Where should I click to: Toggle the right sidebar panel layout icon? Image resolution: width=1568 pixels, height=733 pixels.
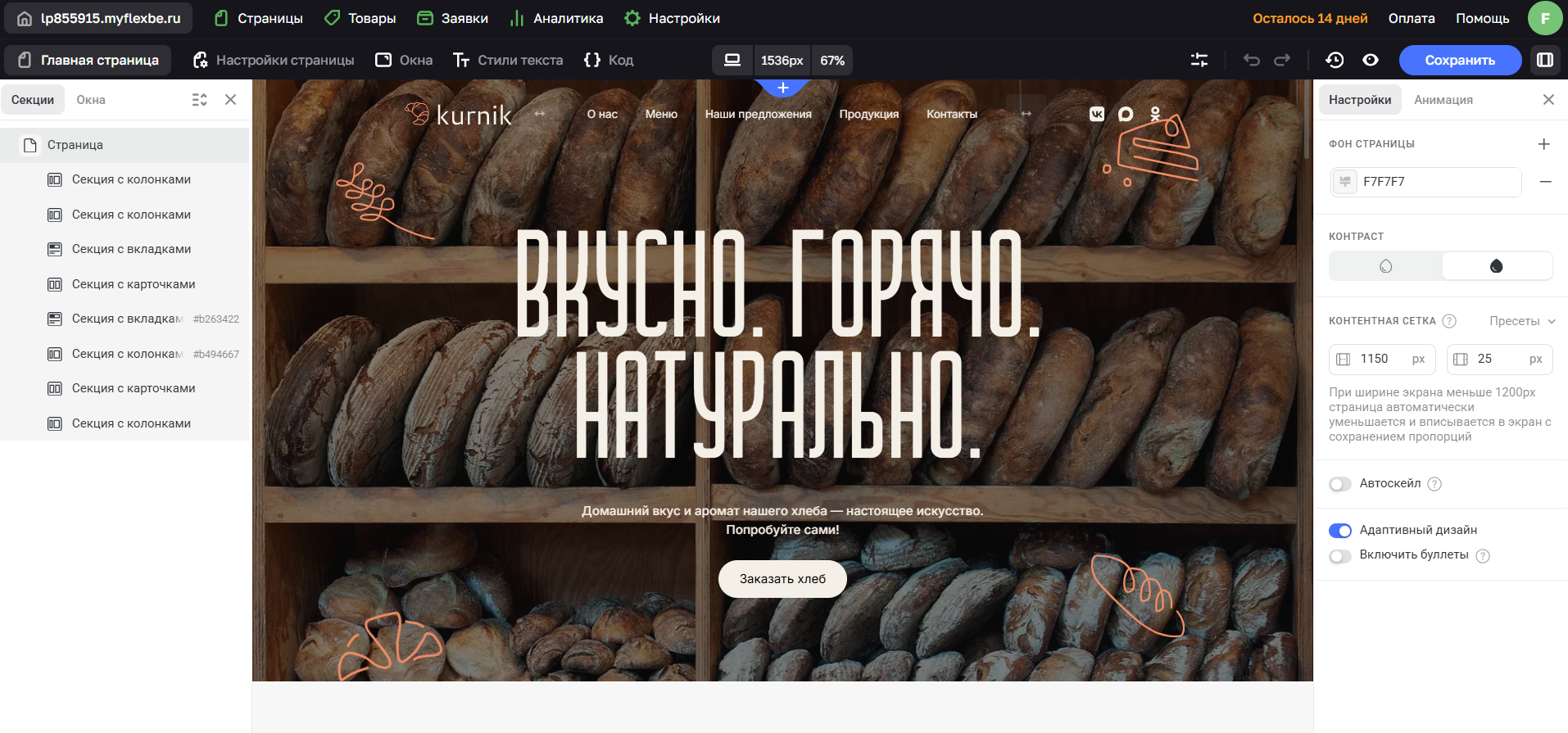1545,60
